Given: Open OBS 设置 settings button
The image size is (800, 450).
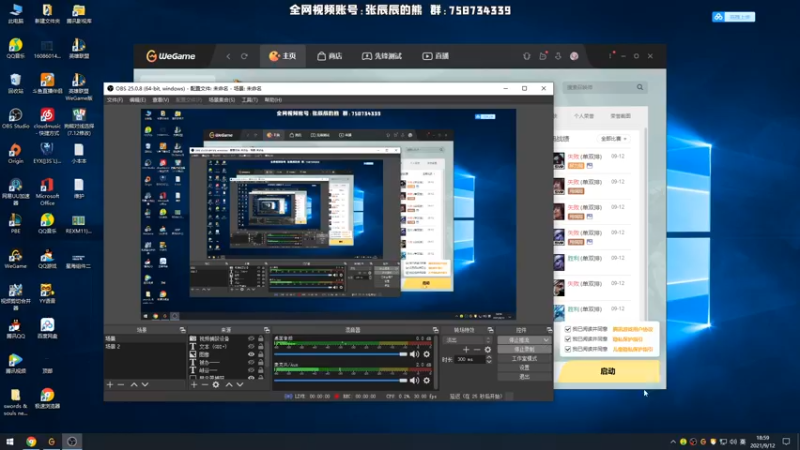Looking at the screenshot, I should point(524,368).
